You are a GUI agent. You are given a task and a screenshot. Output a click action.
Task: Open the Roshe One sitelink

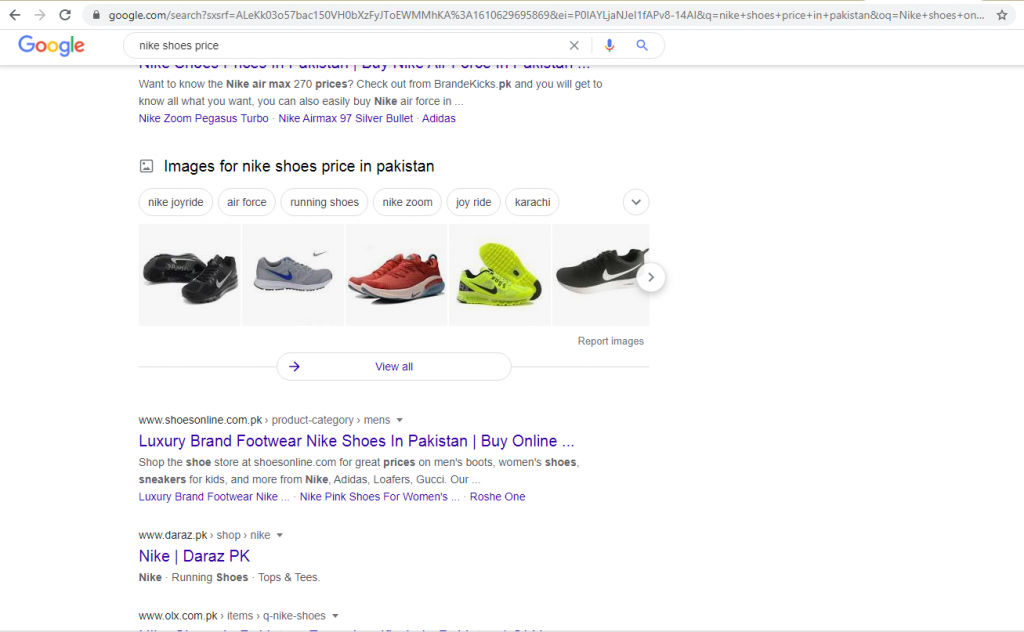[x=497, y=497]
